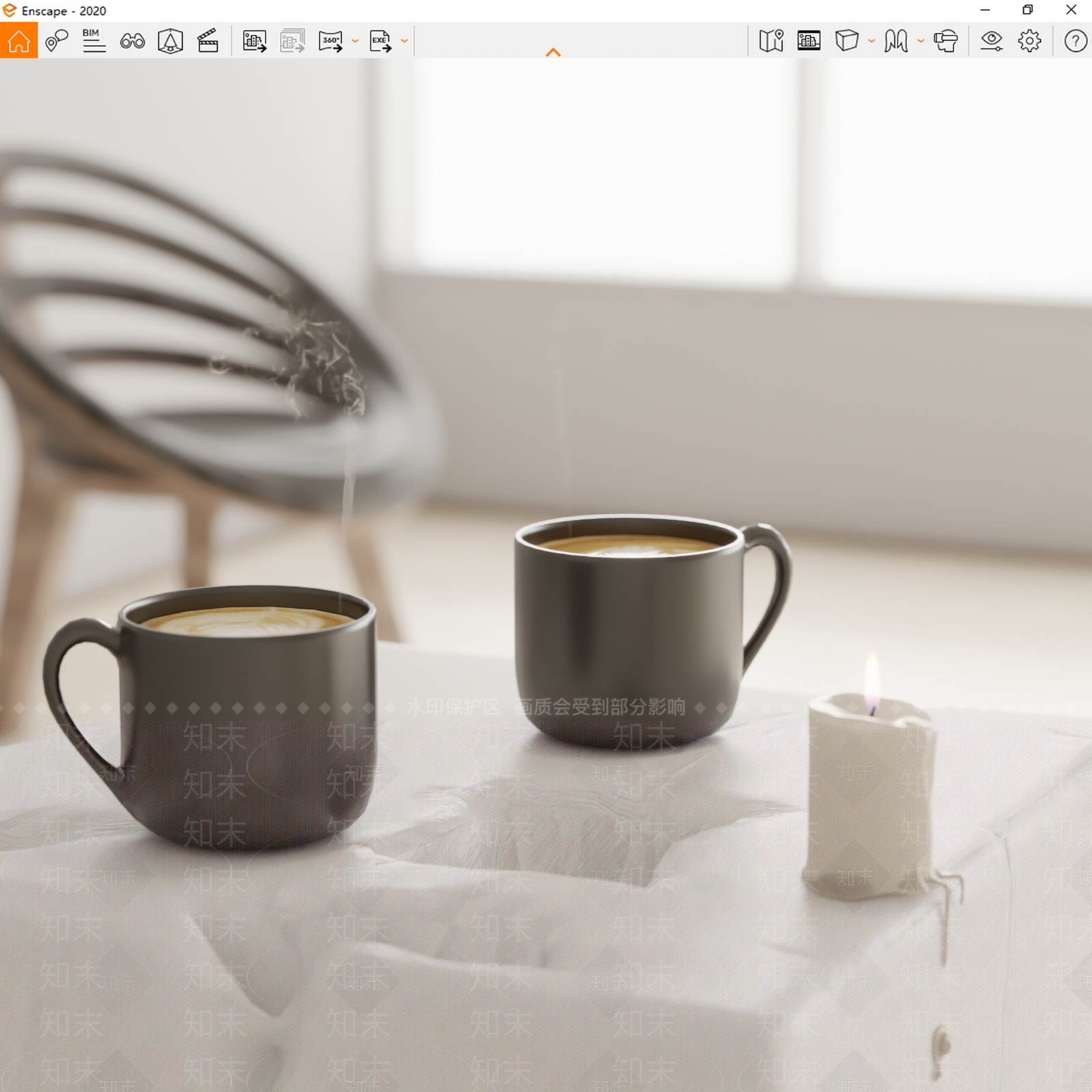1092x1092 pixels.
Task: Expand the 360 panorama dropdown arrow
Action: click(355, 41)
